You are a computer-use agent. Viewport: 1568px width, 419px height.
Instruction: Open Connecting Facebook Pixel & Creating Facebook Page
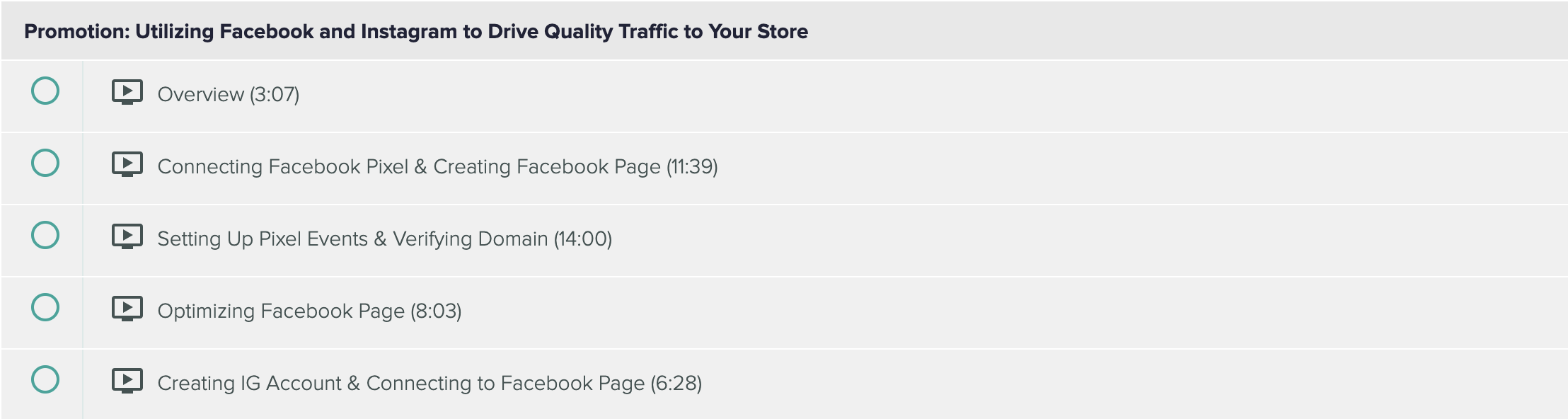[x=410, y=166]
